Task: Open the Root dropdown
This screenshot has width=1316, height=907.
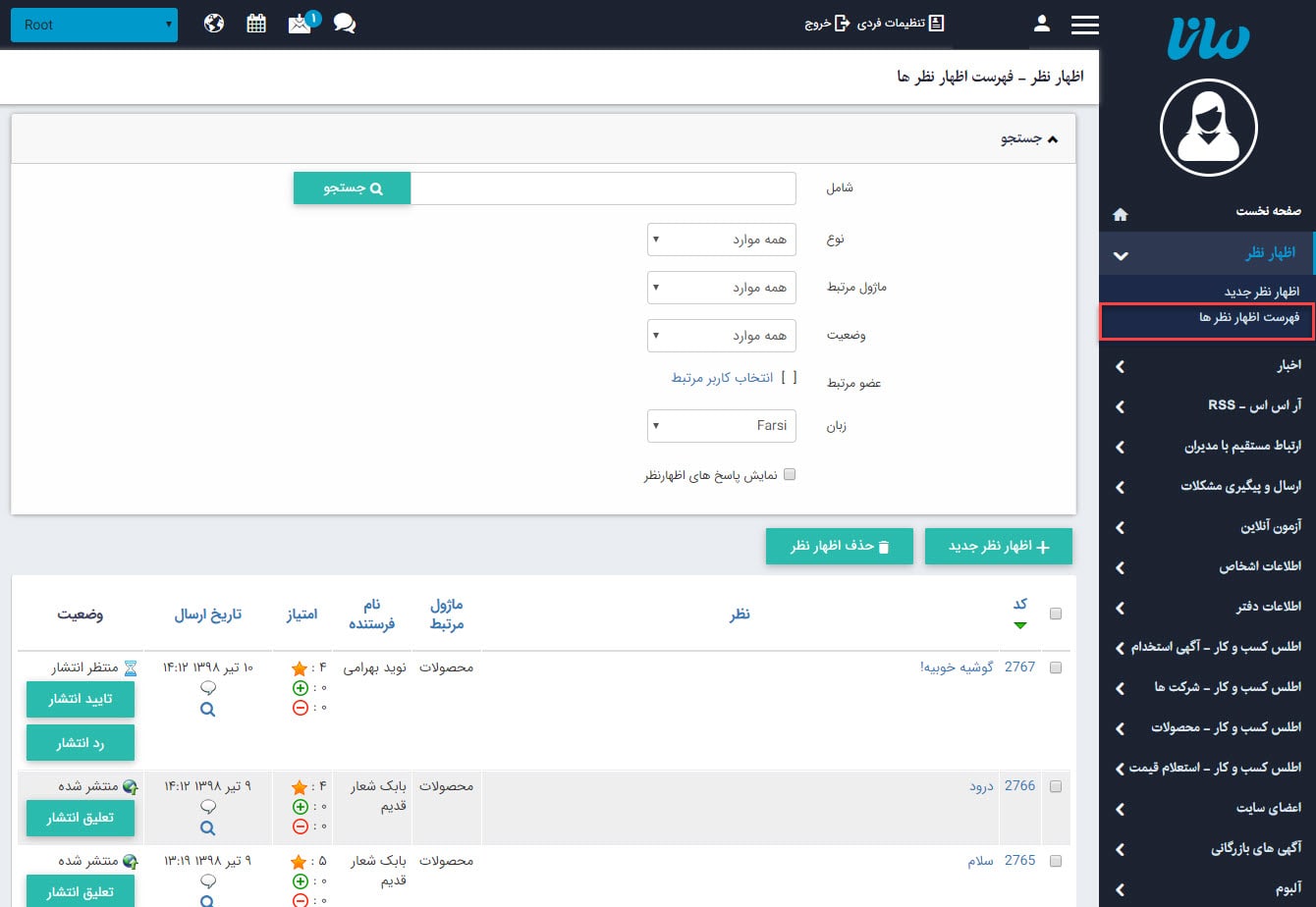Action: [x=94, y=25]
